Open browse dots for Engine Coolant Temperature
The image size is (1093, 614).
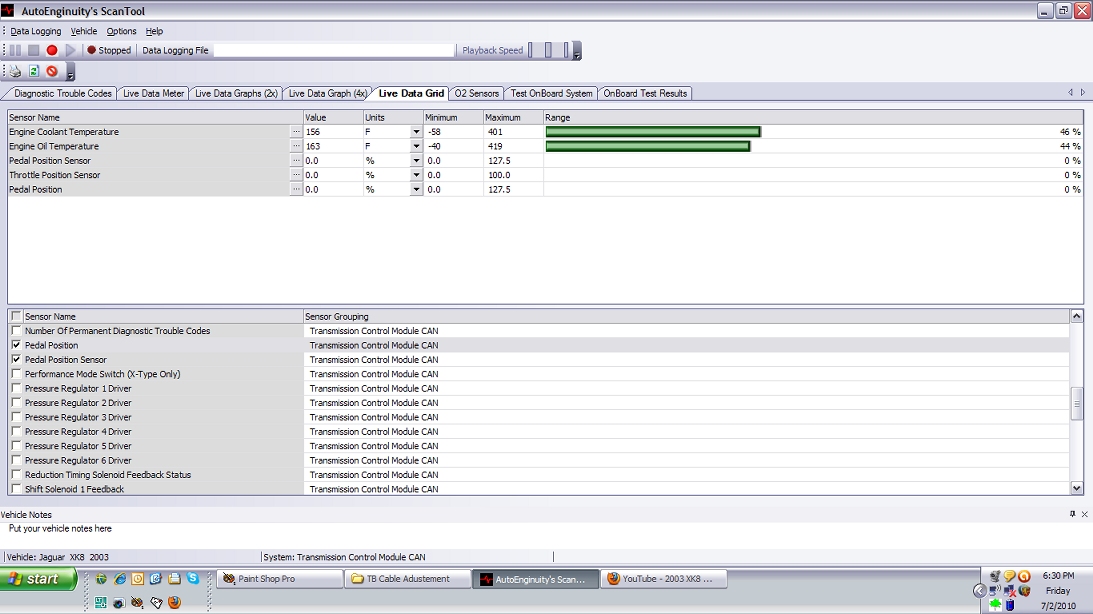pos(296,132)
